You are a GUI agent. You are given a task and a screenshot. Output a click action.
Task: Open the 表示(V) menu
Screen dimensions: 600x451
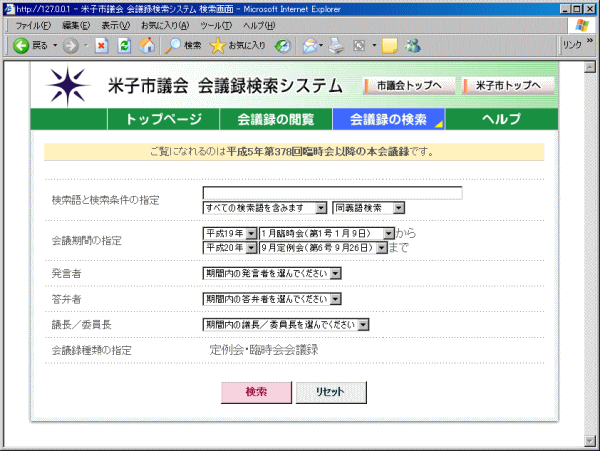pyautogui.click(x=116, y=26)
